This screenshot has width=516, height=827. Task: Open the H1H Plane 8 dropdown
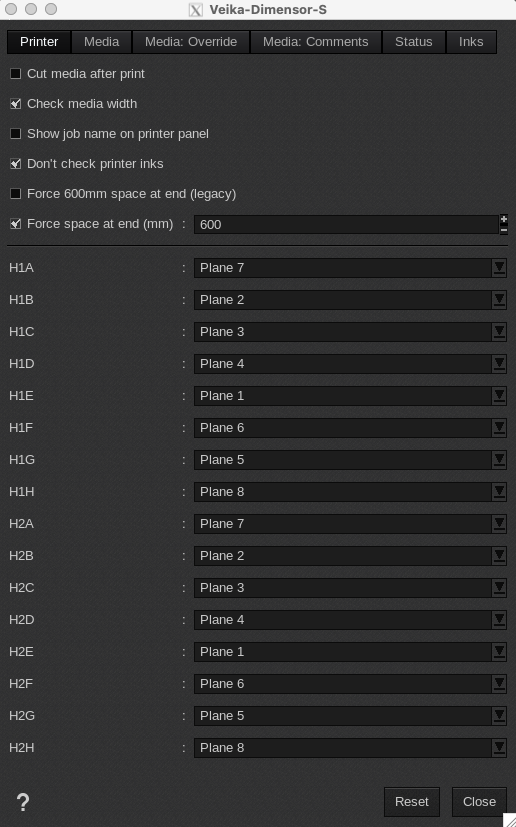pyautogui.click(x=350, y=492)
